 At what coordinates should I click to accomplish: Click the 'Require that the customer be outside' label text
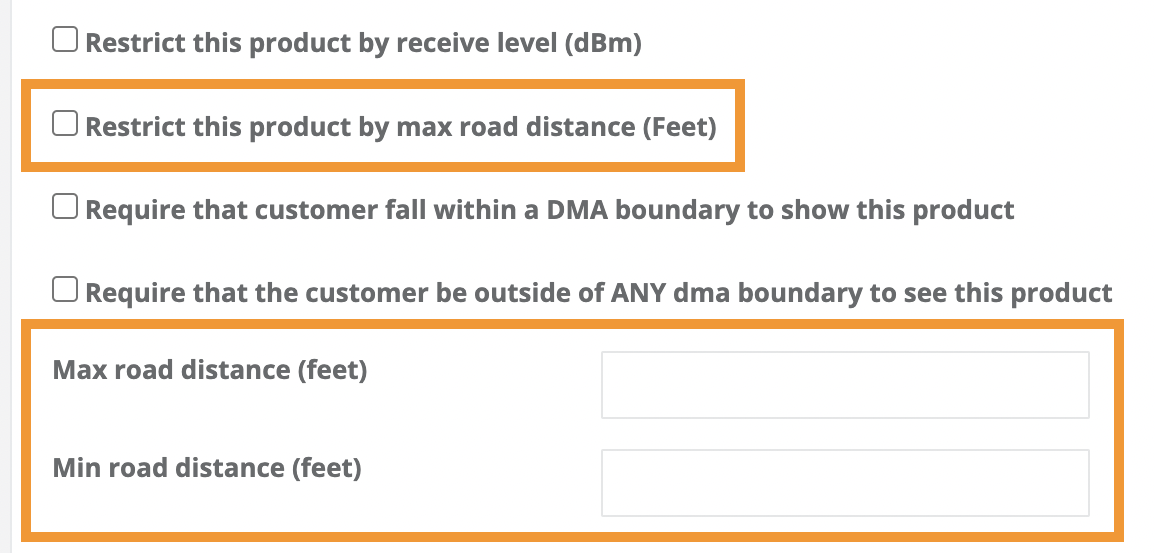598,293
